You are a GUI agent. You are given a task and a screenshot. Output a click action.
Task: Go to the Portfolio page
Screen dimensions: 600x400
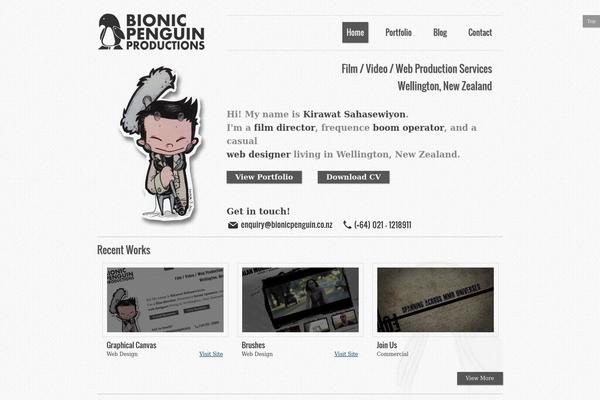pos(398,33)
